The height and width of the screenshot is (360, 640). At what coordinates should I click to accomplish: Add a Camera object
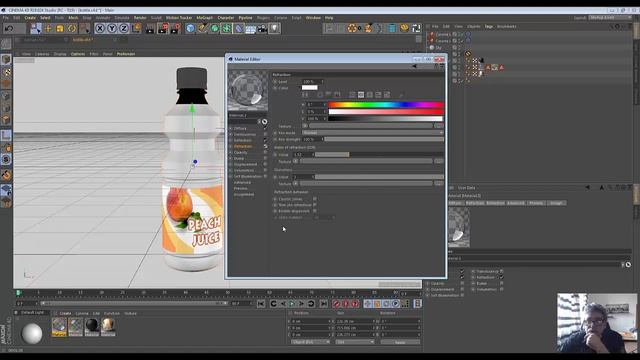coord(262,28)
